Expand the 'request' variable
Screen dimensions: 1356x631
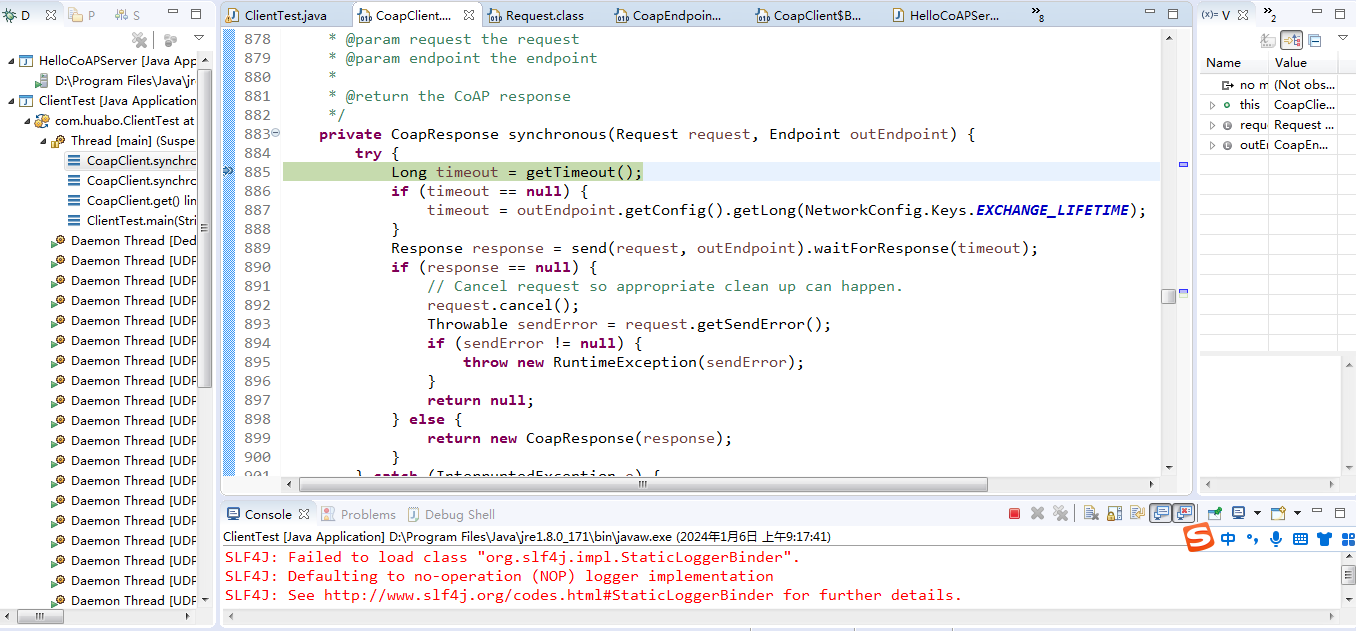coord(1212,125)
